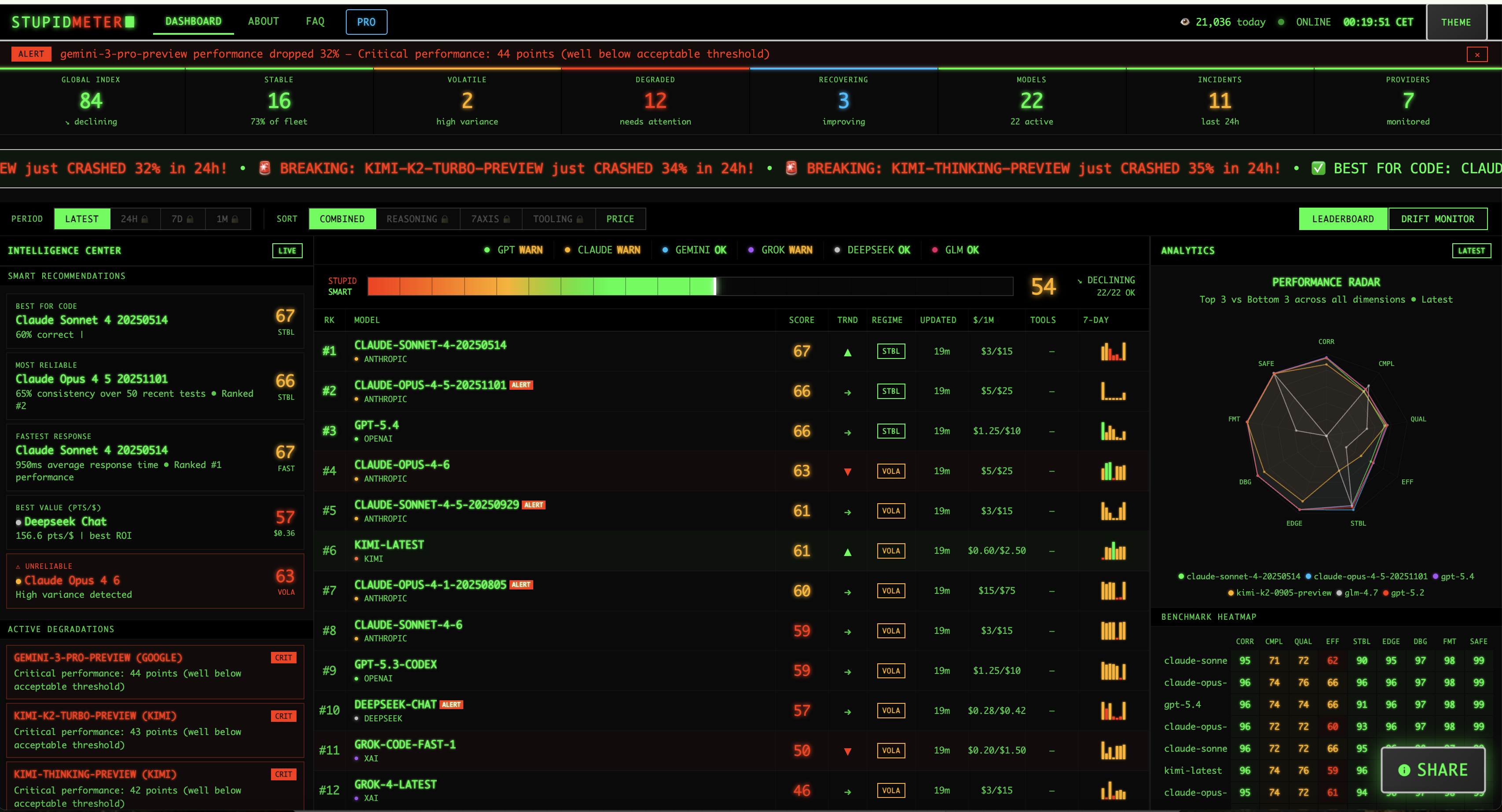The width and height of the screenshot is (1502, 812).
Task: Click the PRO button
Action: click(366, 22)
